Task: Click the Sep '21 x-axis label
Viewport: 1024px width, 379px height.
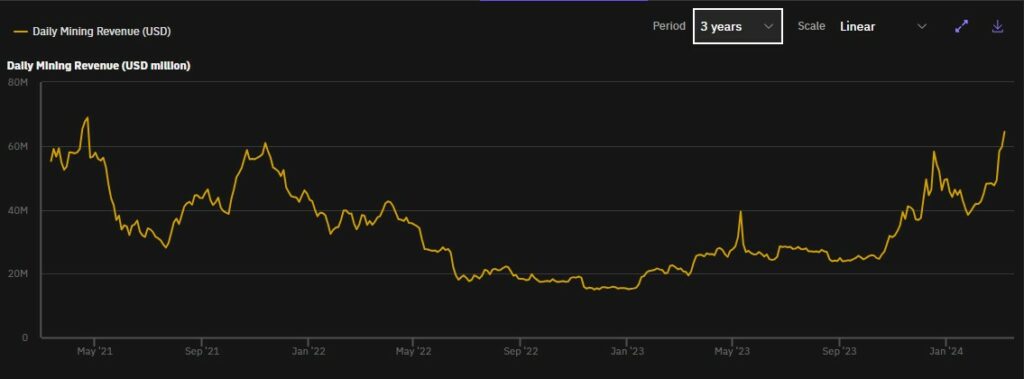Action: pyautogui.click(x=201, y=352)
